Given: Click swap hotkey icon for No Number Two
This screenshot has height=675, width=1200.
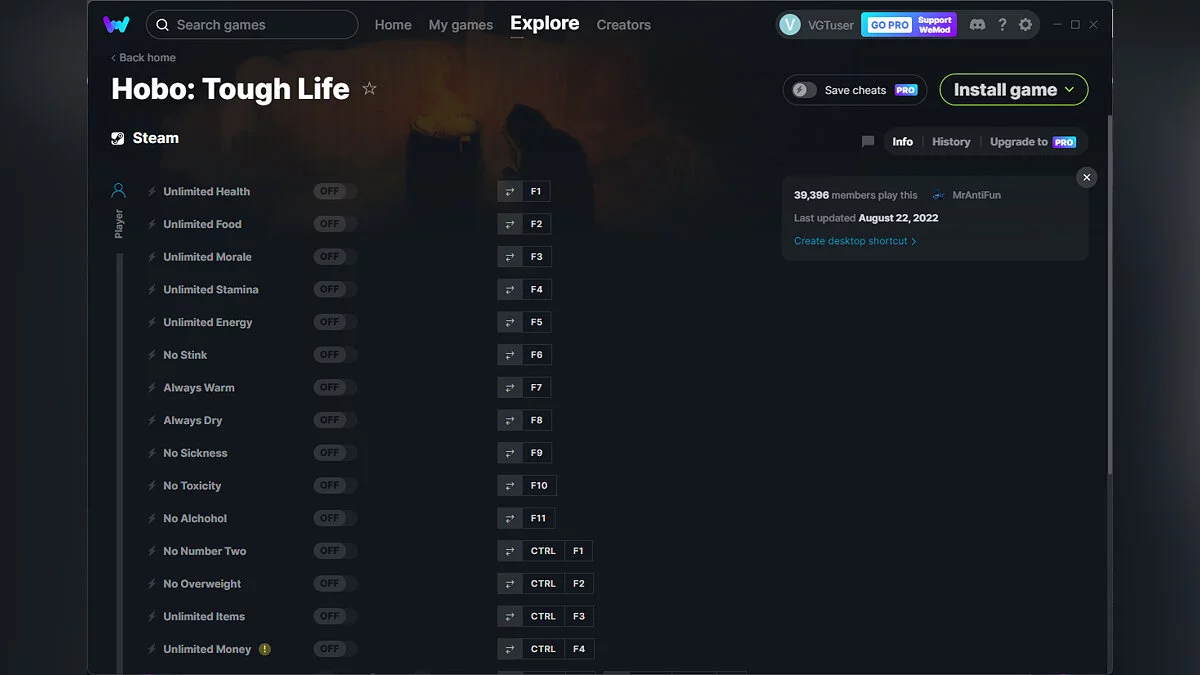Looking at the screenshot, I should [x=510, y=551].
